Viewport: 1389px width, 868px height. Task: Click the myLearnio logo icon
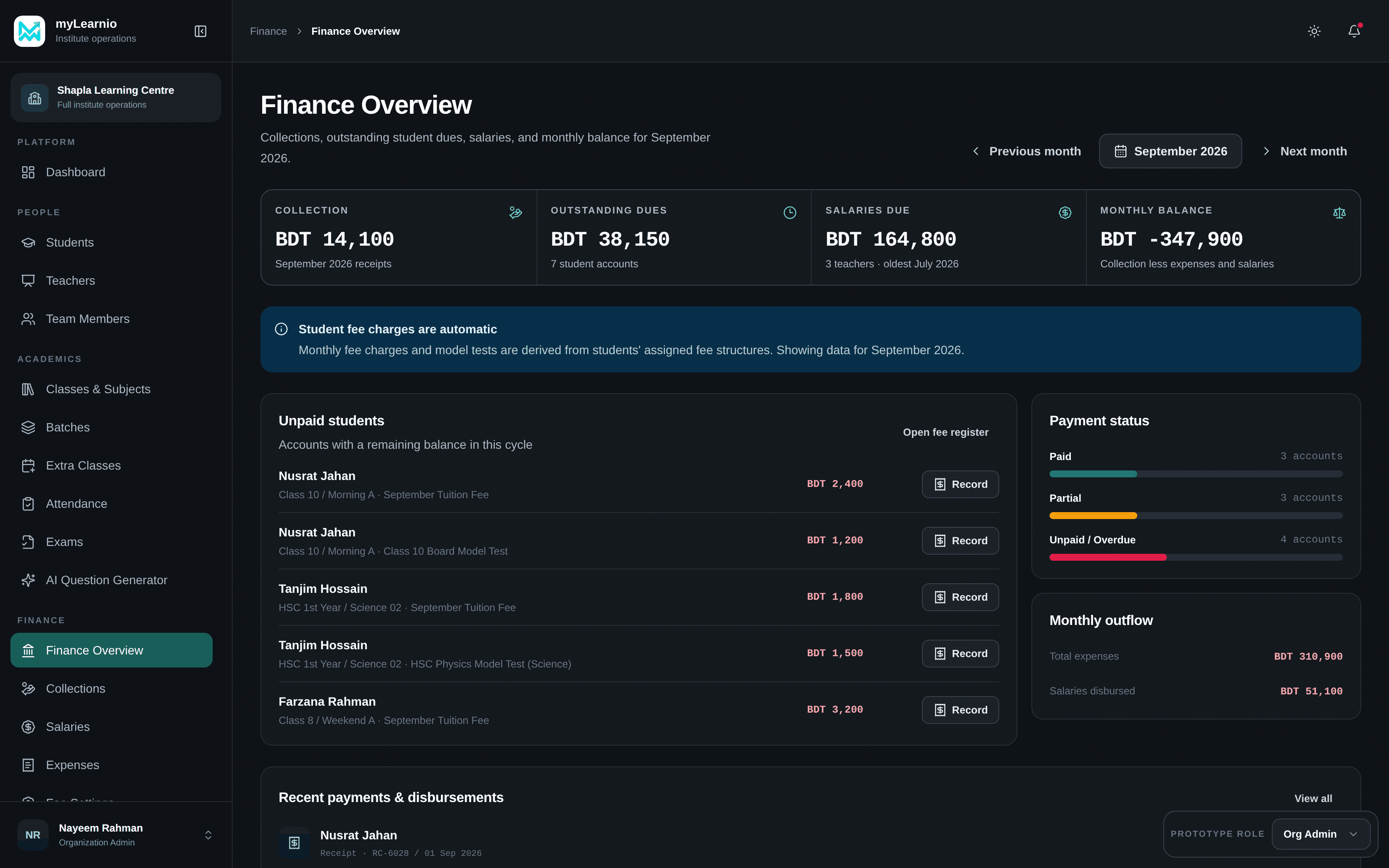[x=29, y=31]
